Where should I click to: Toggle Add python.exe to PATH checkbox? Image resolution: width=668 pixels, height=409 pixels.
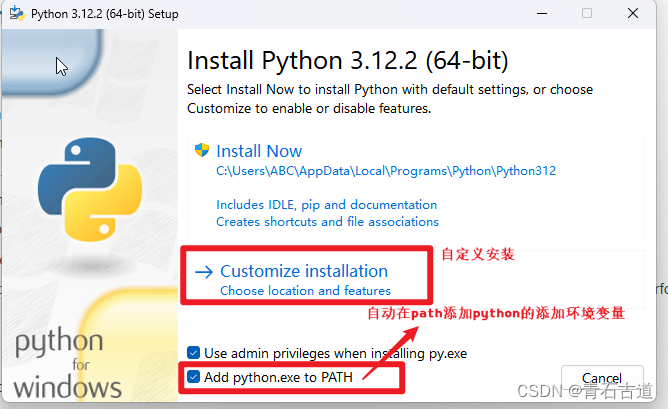pos(193,377)
